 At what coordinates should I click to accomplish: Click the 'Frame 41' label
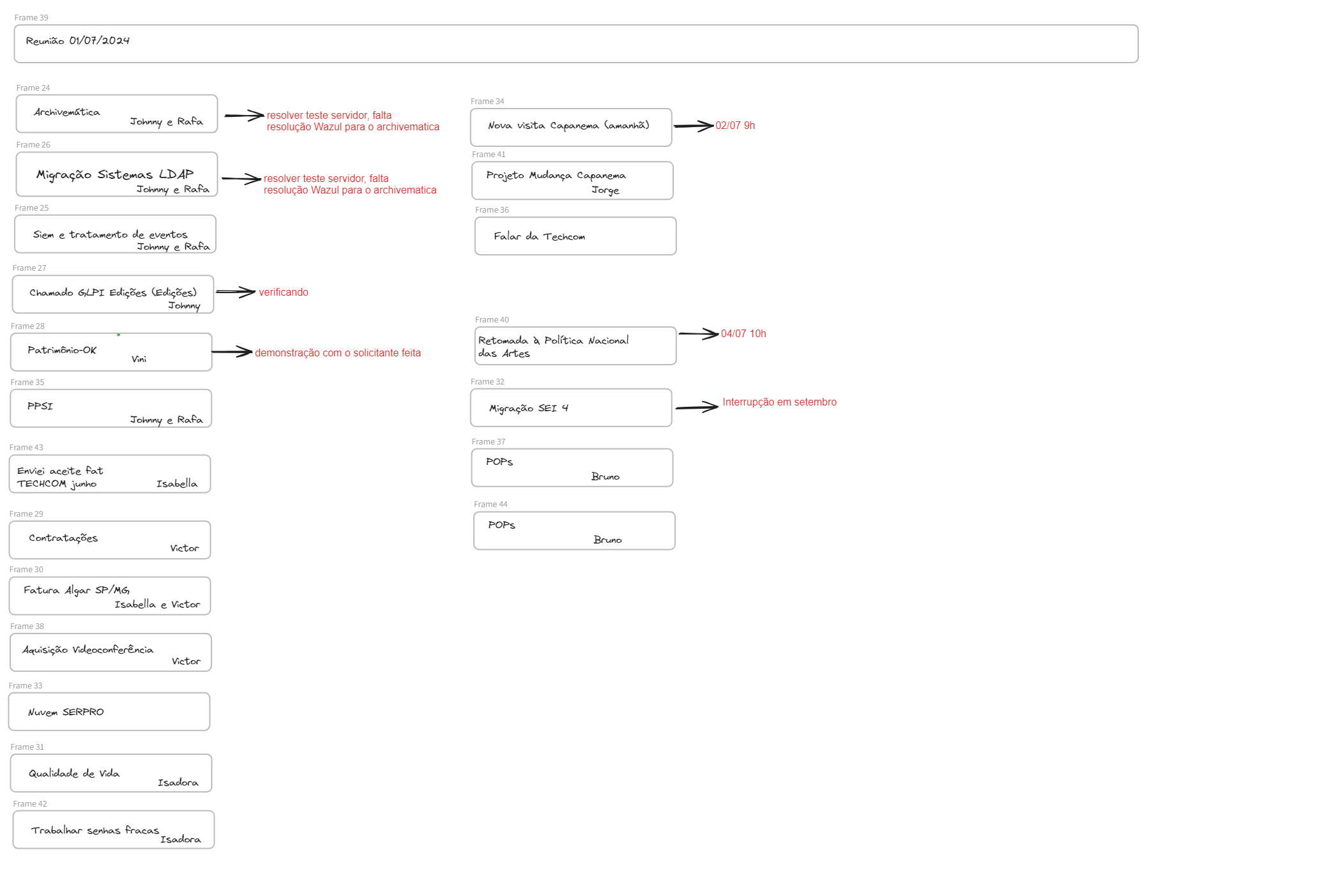coord(489,155)
